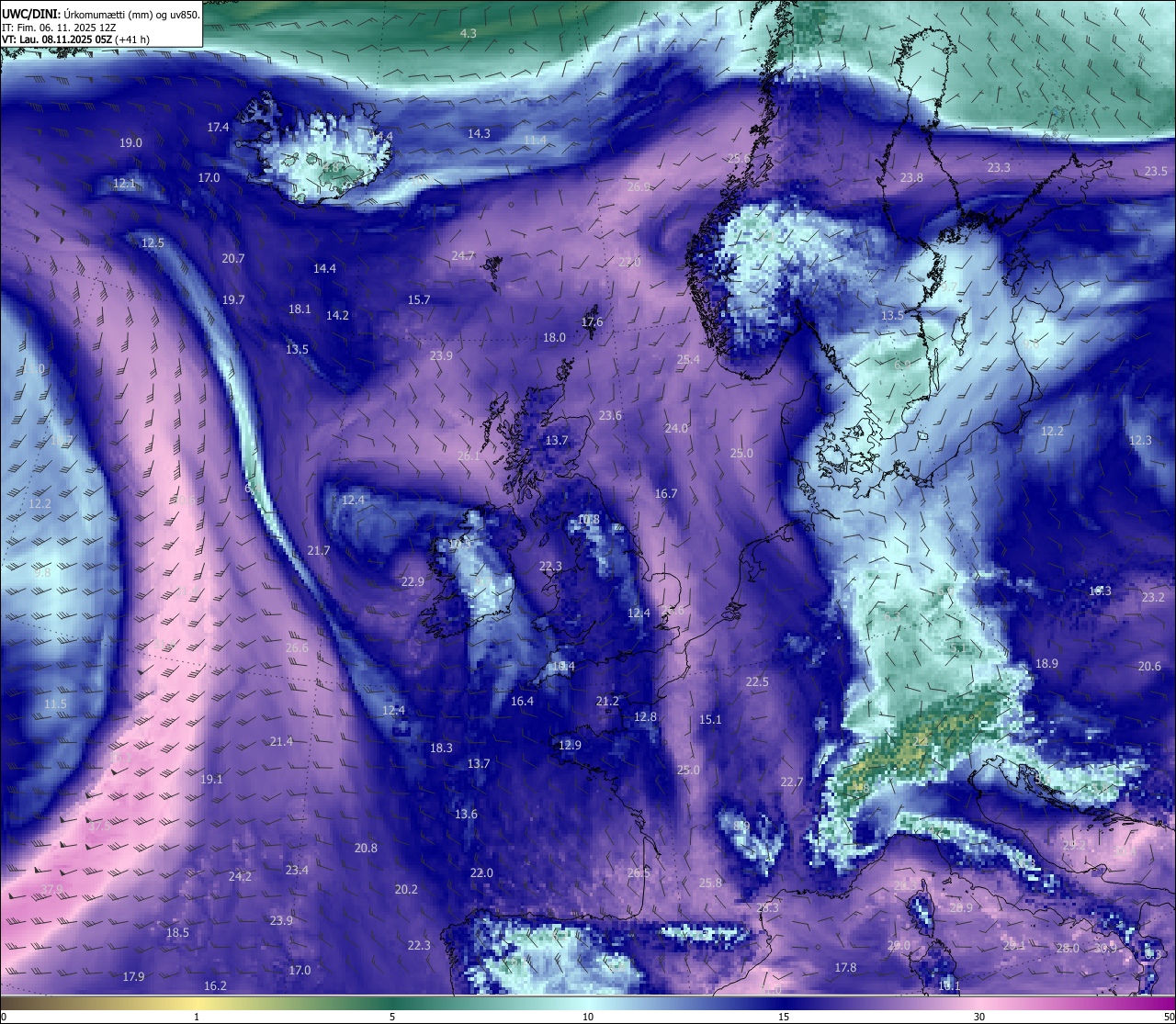Click the 12.3 value label
The height and width of the screenshot is (1024, 1176).
(x=1139, y=441)
